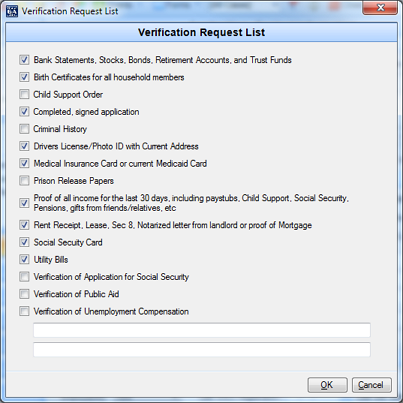The height and width of the screenshot is (403, 403).
Task: Uncheck Bank Statements, Stocks, Bonds checkbox
Action: [x=24, y=60]
